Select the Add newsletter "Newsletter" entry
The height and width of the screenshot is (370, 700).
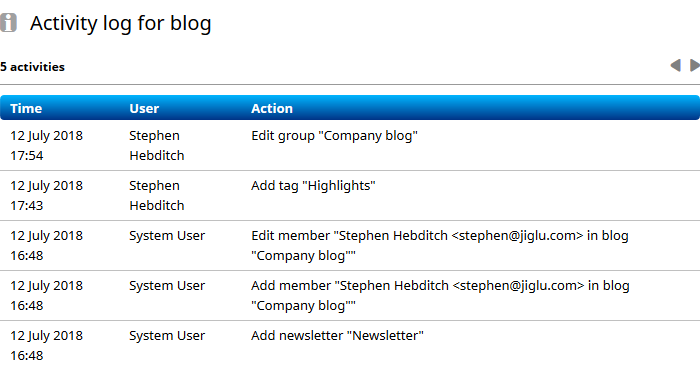tap(337, 336)
